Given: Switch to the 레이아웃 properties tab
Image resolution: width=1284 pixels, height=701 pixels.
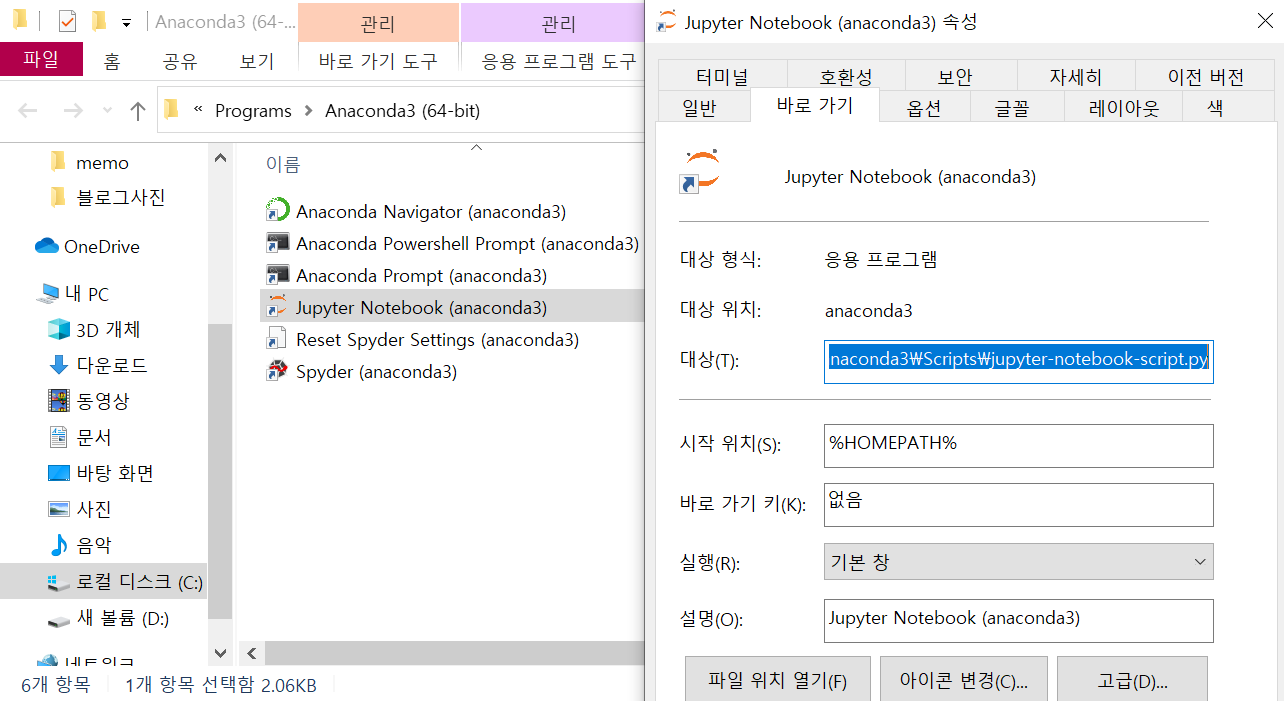Looking at the screenshot, I should 1124,109.
